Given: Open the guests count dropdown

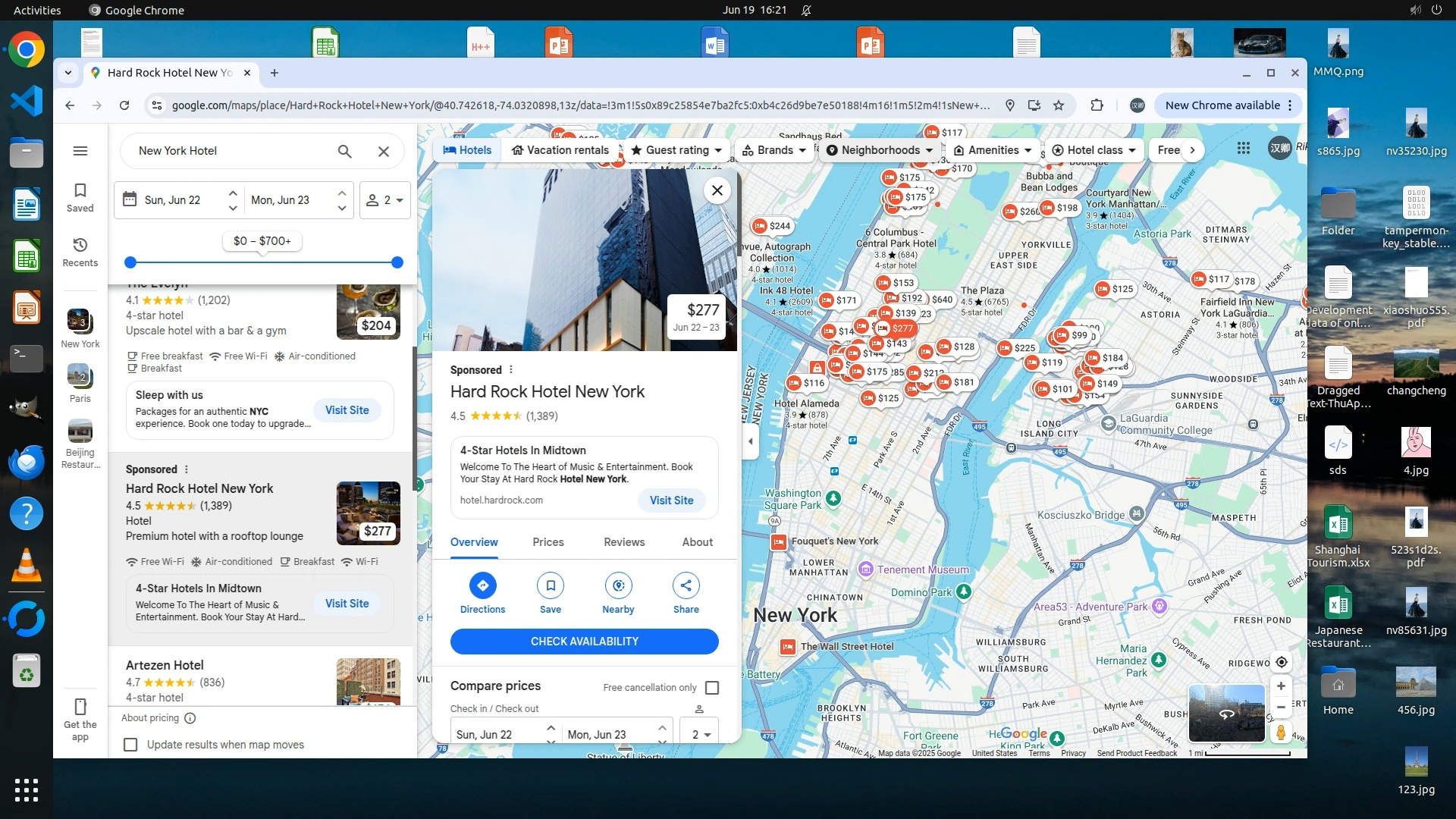Looking at the screenshot, I should click(x=384, y=200).
